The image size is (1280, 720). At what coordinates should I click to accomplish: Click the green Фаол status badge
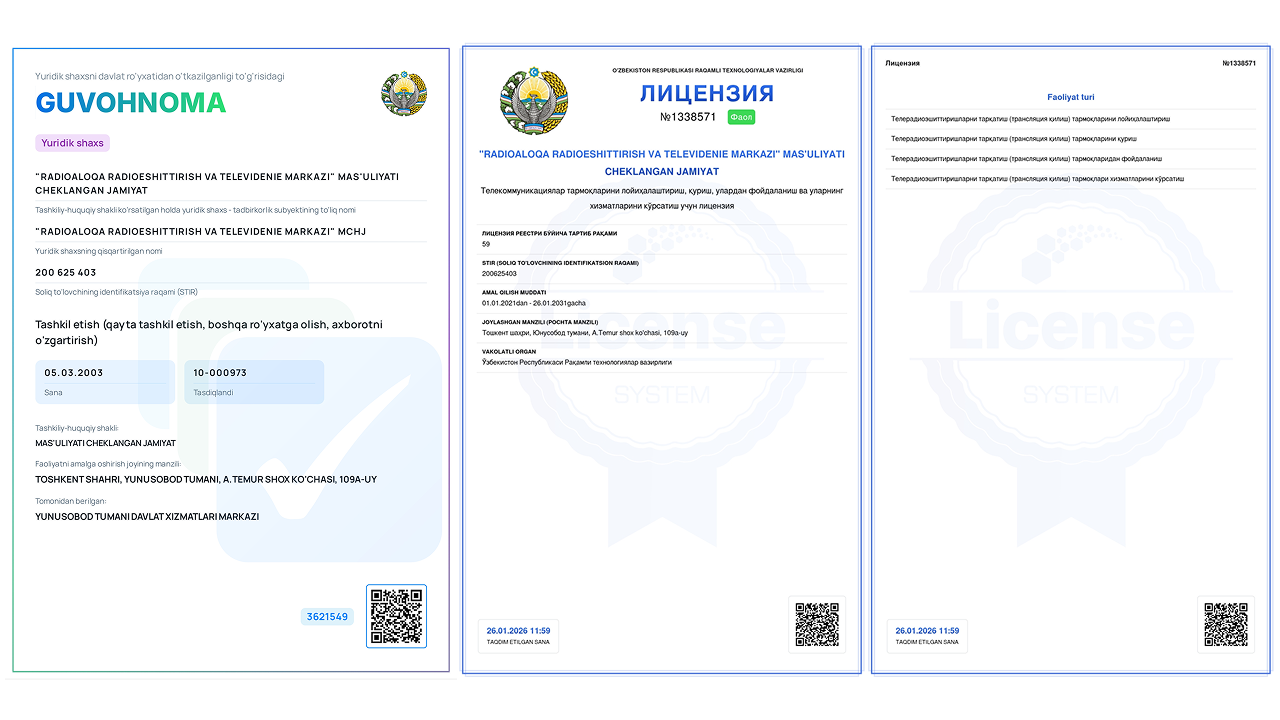pyautogui.click(x=741, y=117)
